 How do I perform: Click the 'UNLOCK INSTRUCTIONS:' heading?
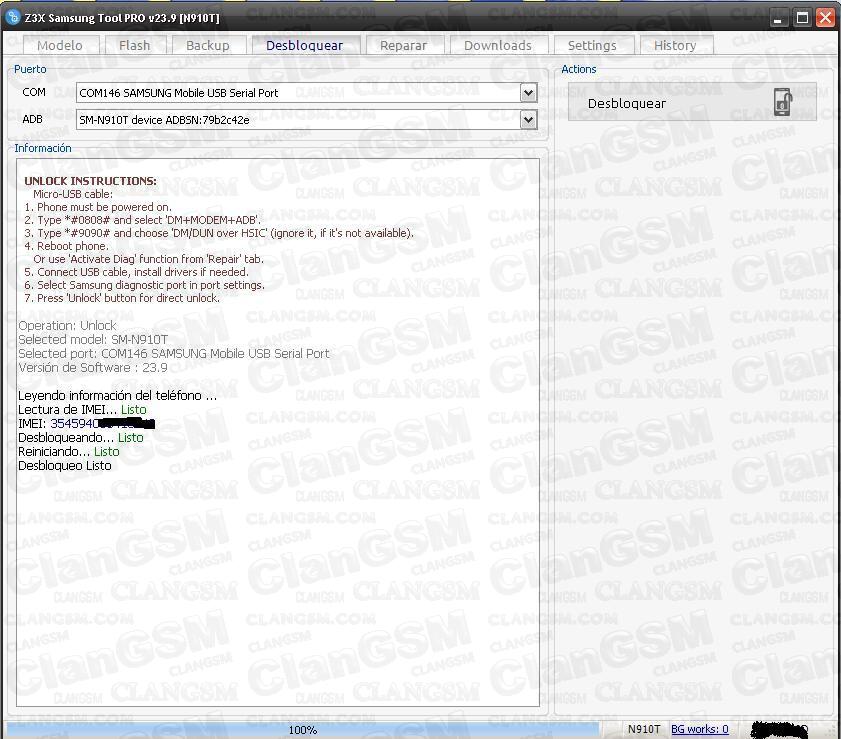(x=90, y=181)
